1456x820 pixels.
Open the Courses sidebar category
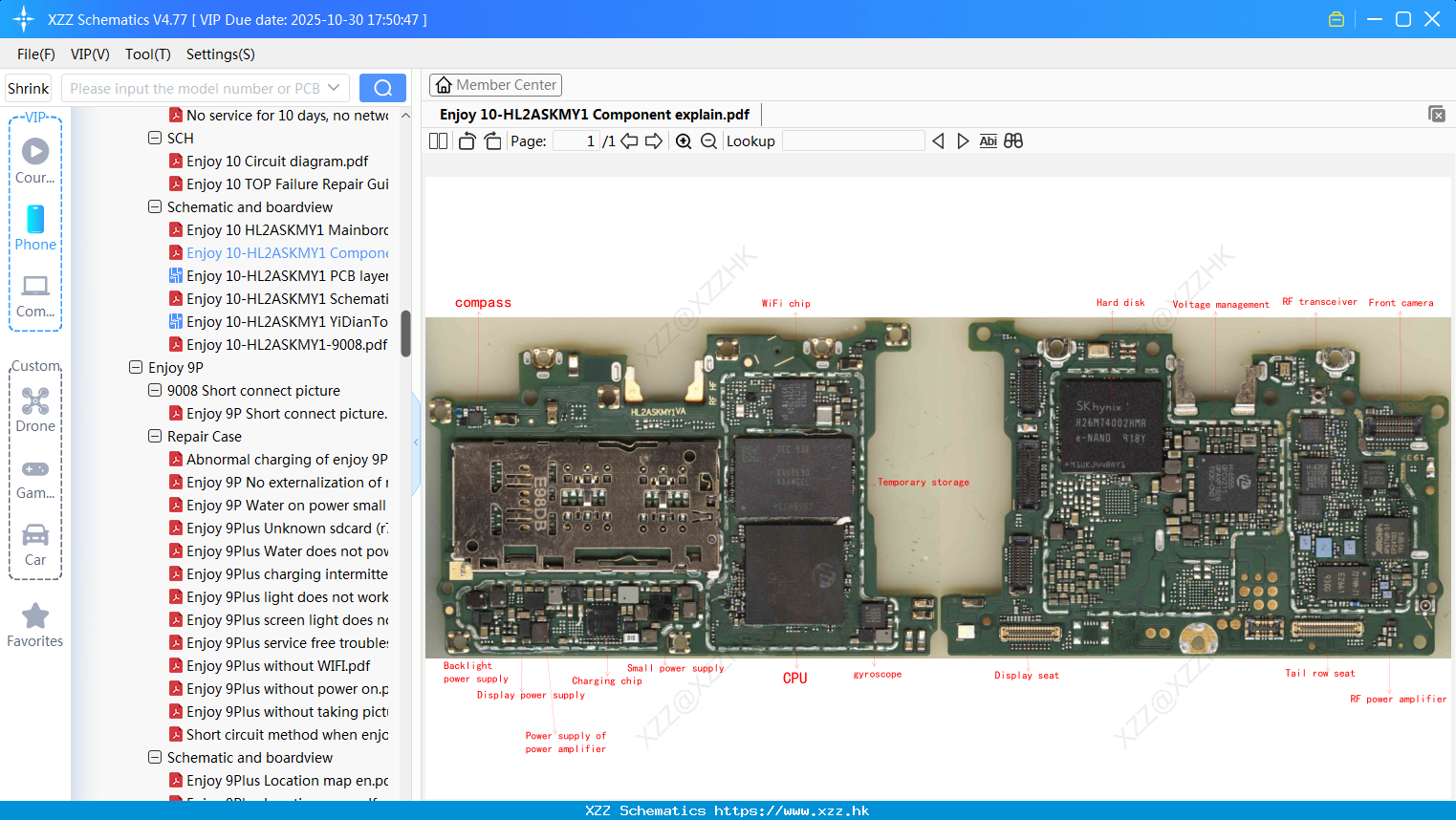coord(35,162)
